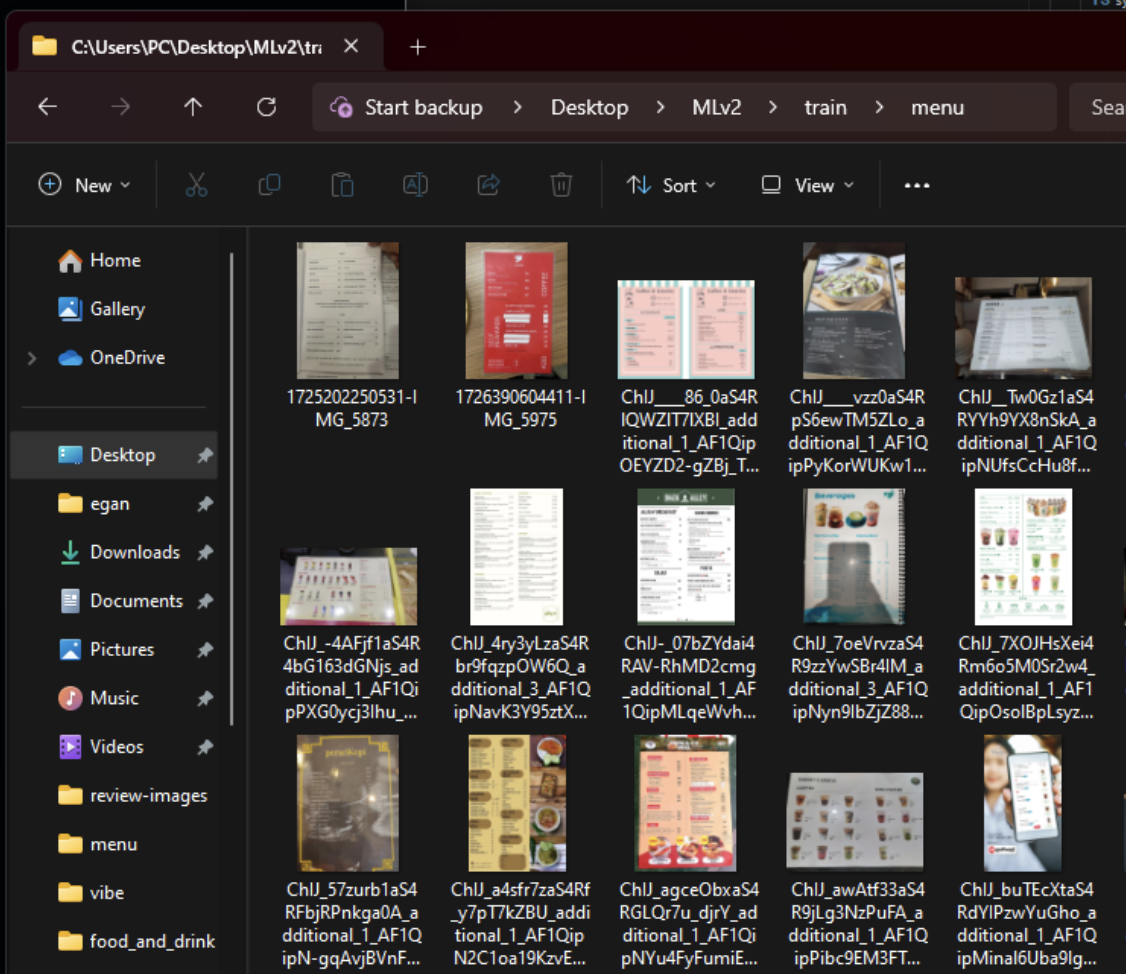Navigate up one folder level

coord(193,107)
